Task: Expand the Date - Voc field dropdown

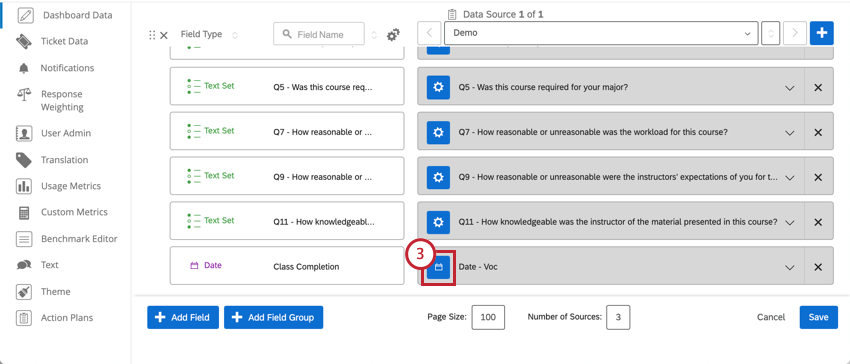Action: point(790,267)
